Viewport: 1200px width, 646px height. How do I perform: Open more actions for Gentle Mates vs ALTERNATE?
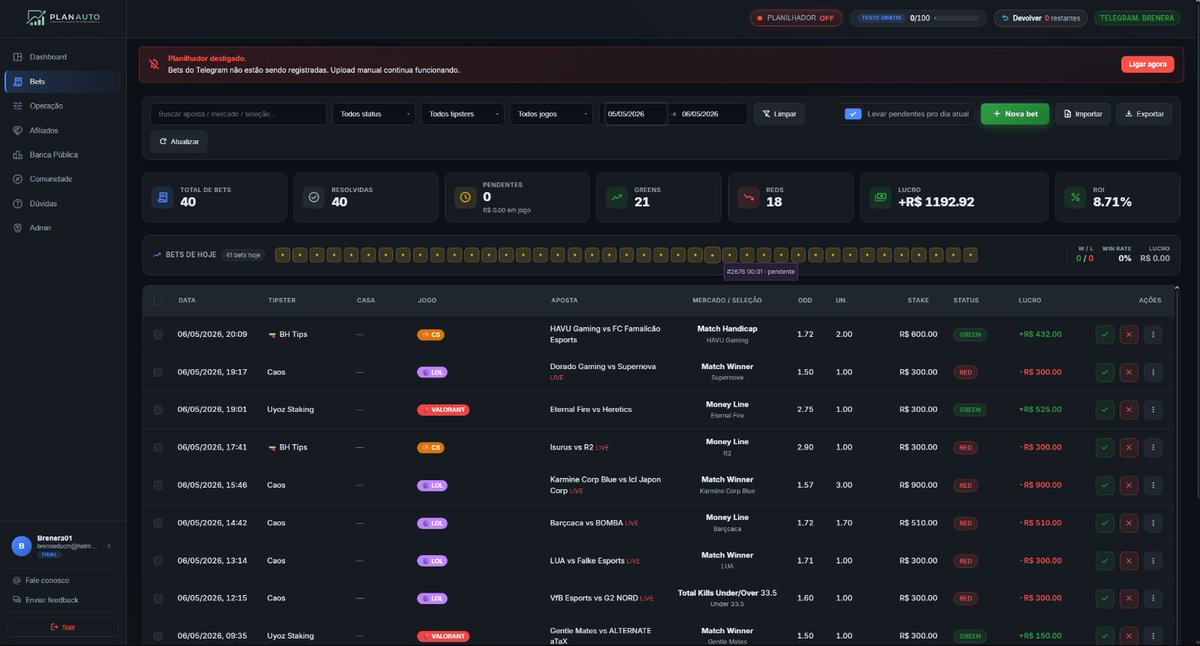(x=1153, y=635)
